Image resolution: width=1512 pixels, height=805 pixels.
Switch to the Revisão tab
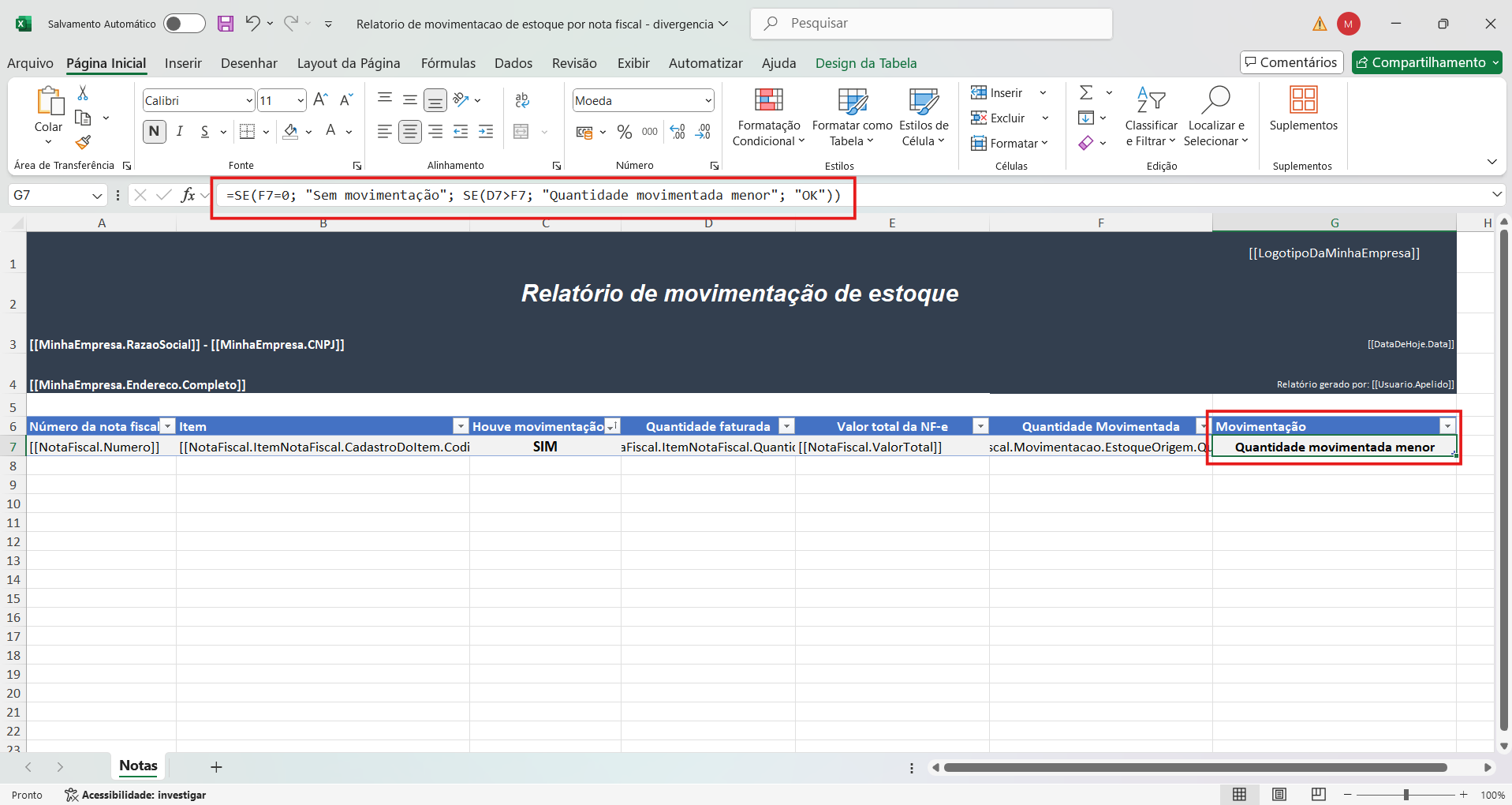pyautogui.click(x=574, y=63)
